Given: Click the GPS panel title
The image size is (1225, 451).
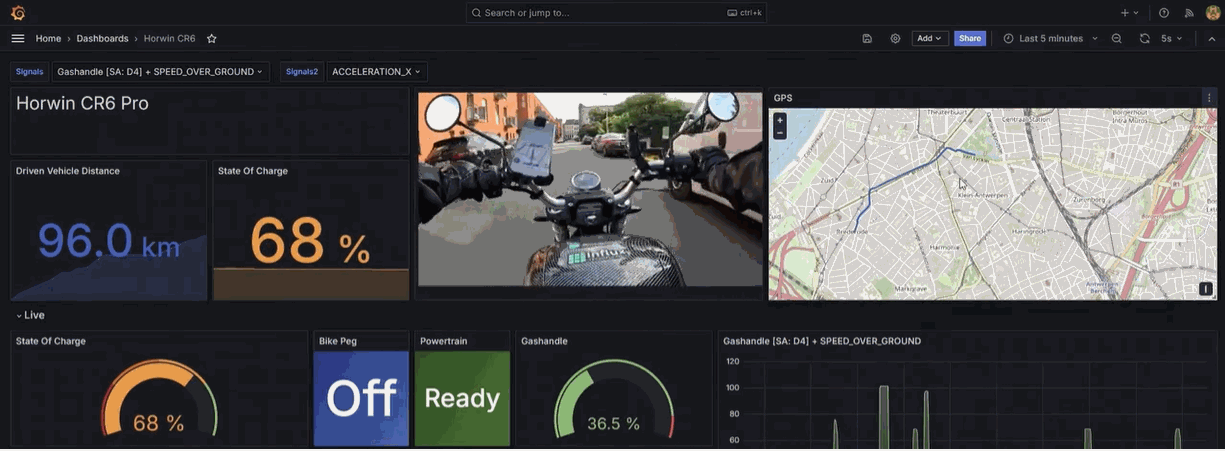Looking at the screenshot, I should coord(783,98).
